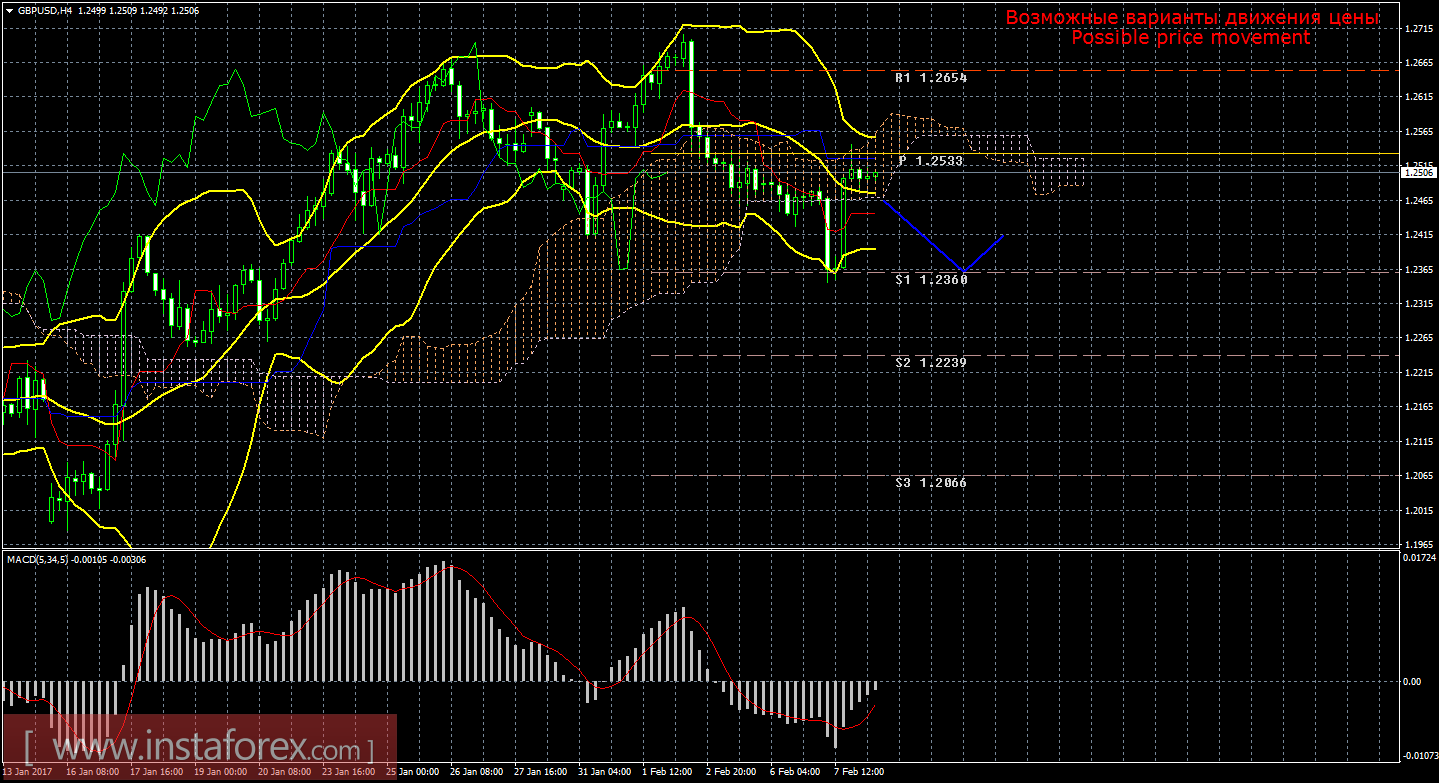Click the MACD(5,34,5) indicator label
Viewport: 1439px width, 783px height.
tap(40, 559)
